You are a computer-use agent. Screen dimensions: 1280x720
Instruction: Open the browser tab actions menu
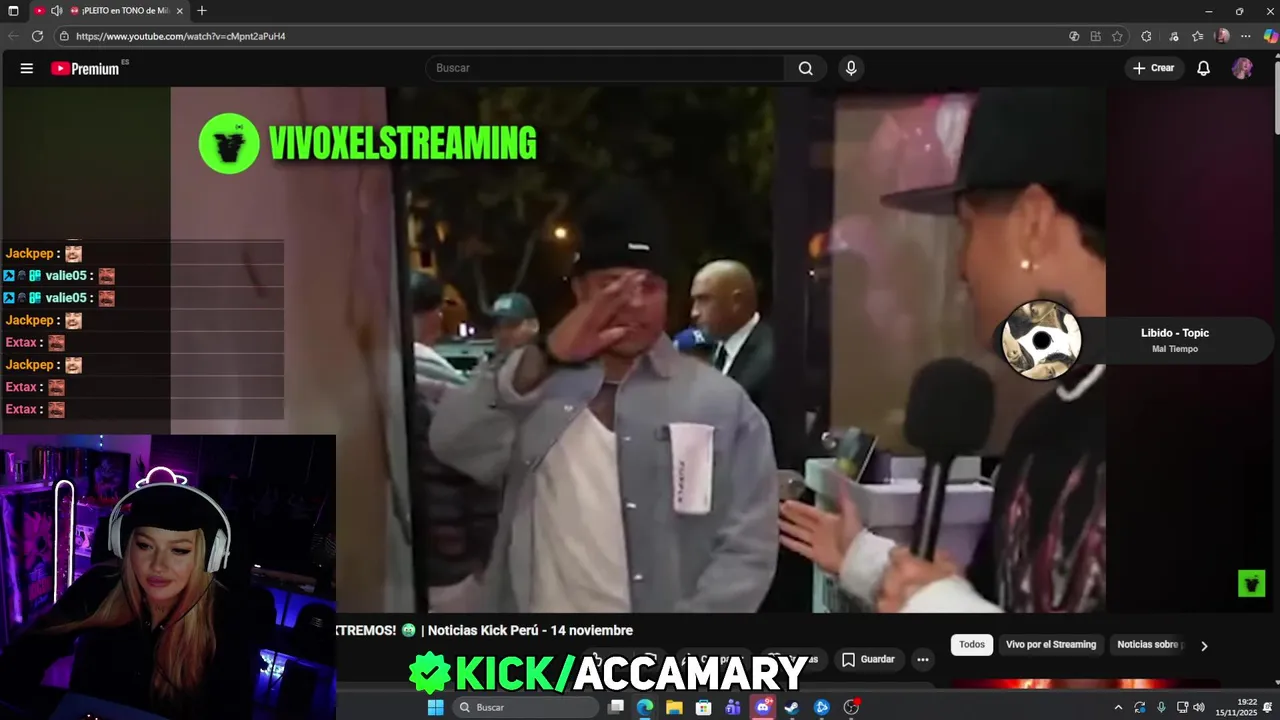13,11
